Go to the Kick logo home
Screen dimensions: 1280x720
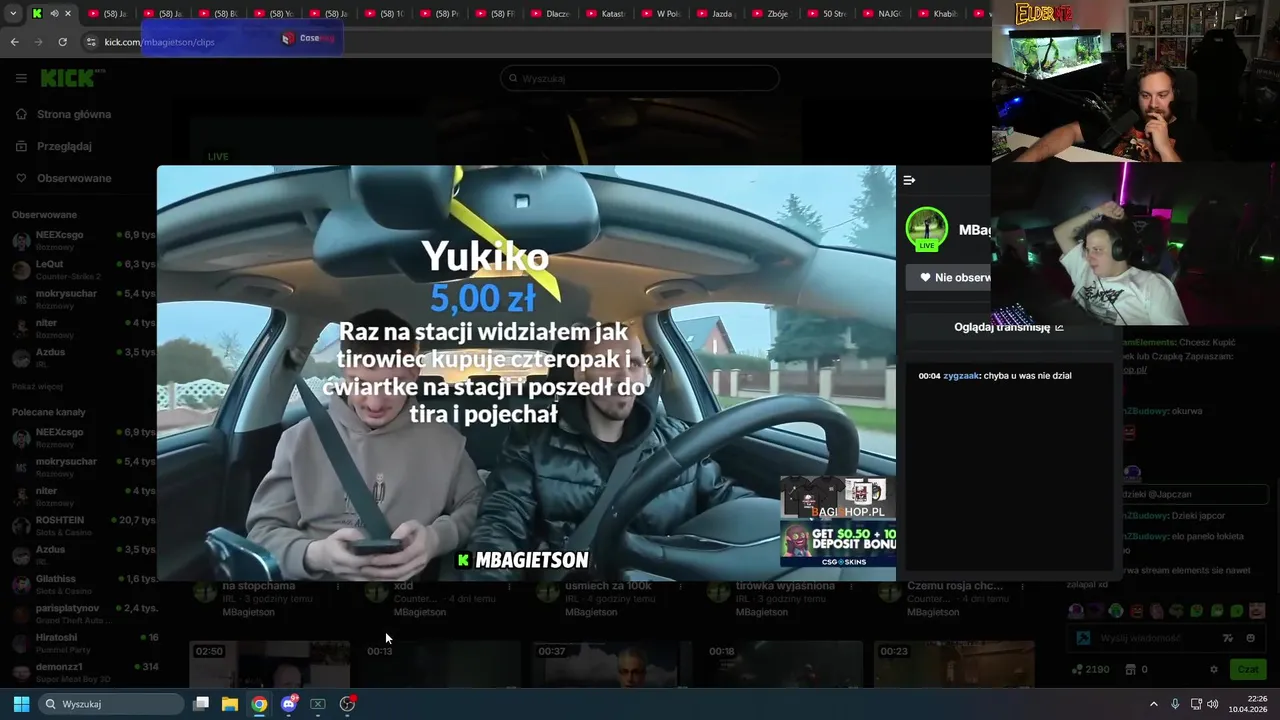click(67, 78)
